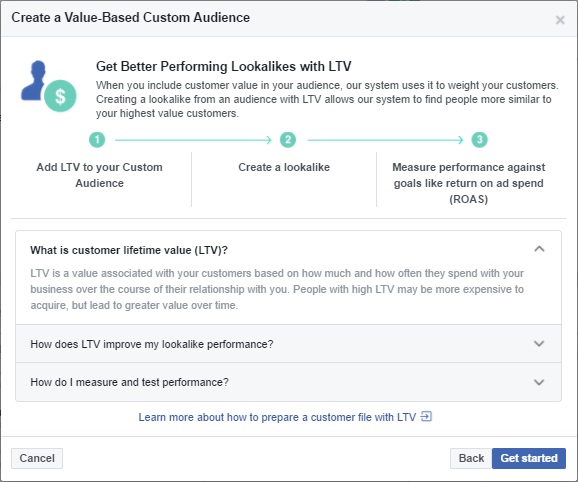Image resolution: width=578 pixels, height=482 pixels.
Task: Open 'Learn more about how to prepare' link
Action: click(x=277, y=417)
